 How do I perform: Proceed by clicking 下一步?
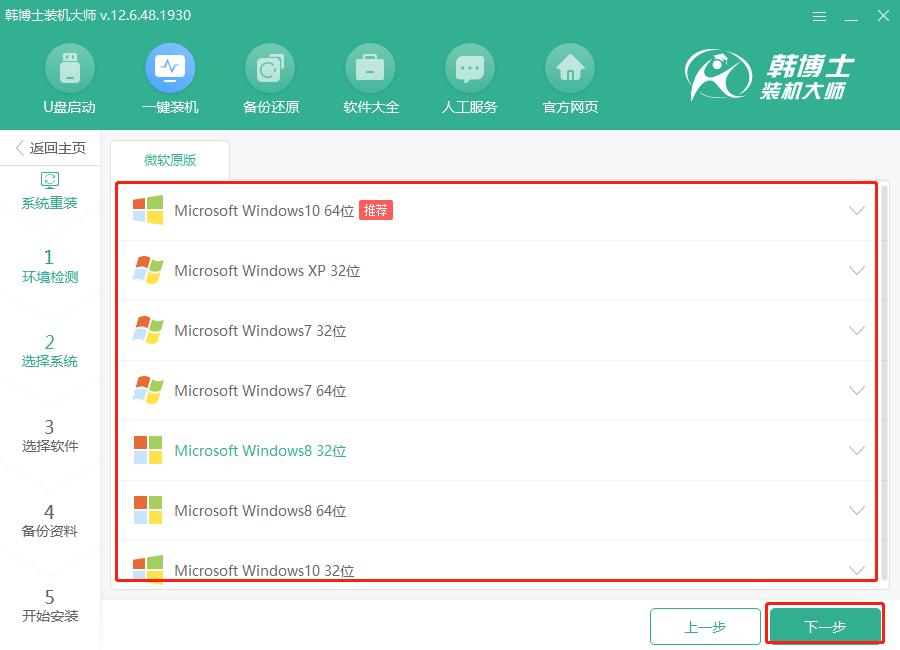[x=824, y=626]
